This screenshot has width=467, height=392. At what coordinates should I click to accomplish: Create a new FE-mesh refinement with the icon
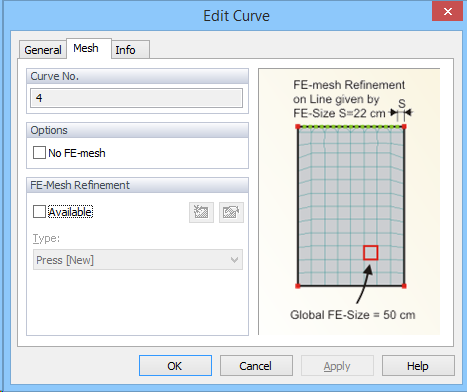(201, 212)
